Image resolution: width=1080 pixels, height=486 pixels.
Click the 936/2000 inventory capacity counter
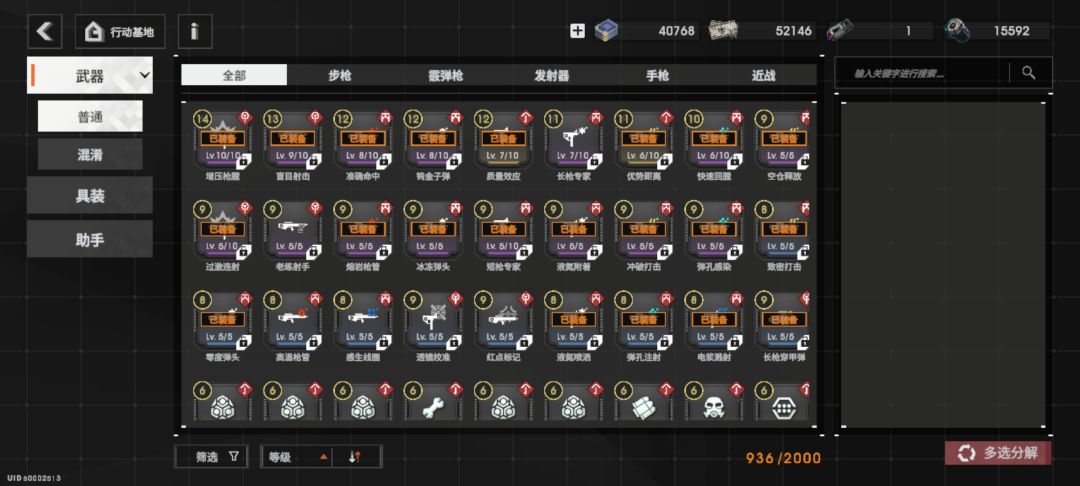[783, 458]
